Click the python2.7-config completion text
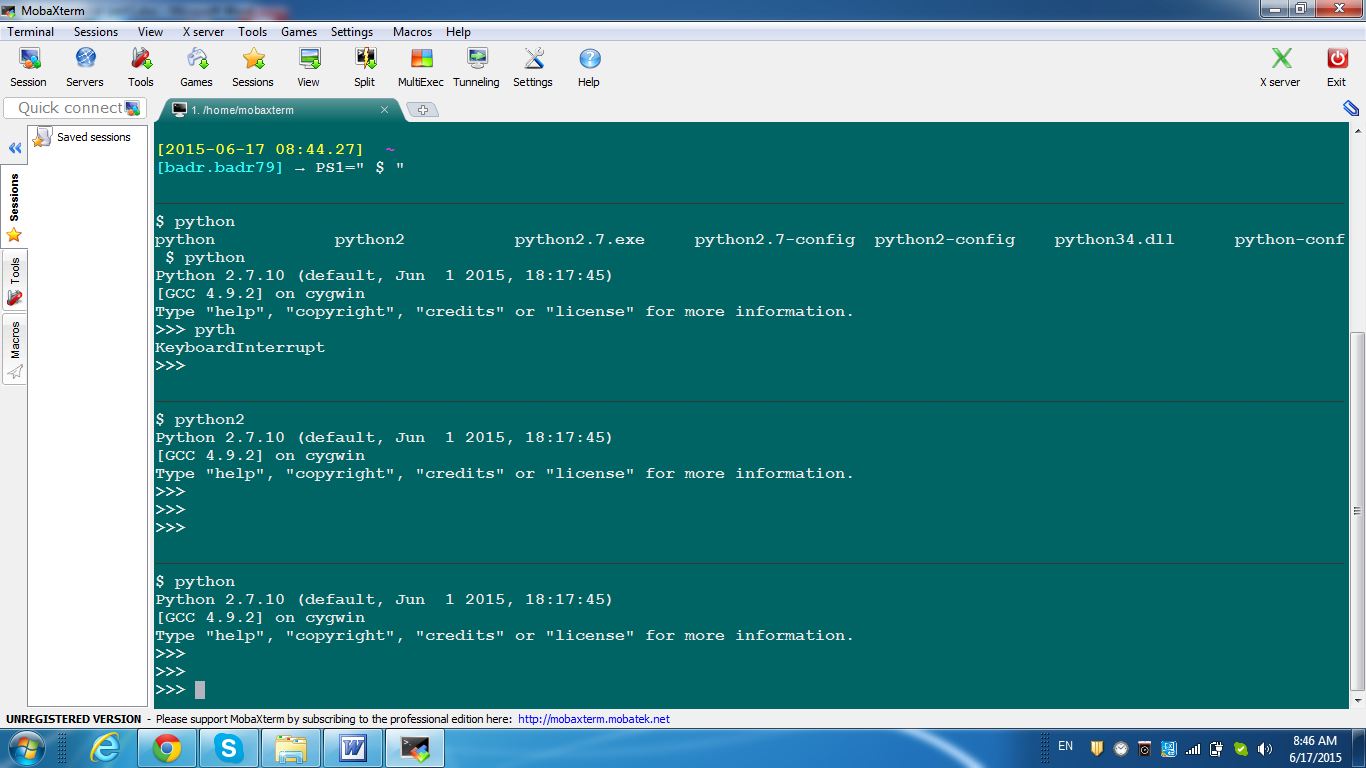The height and width of the screenshot is (768, 1366). [775, 240]
